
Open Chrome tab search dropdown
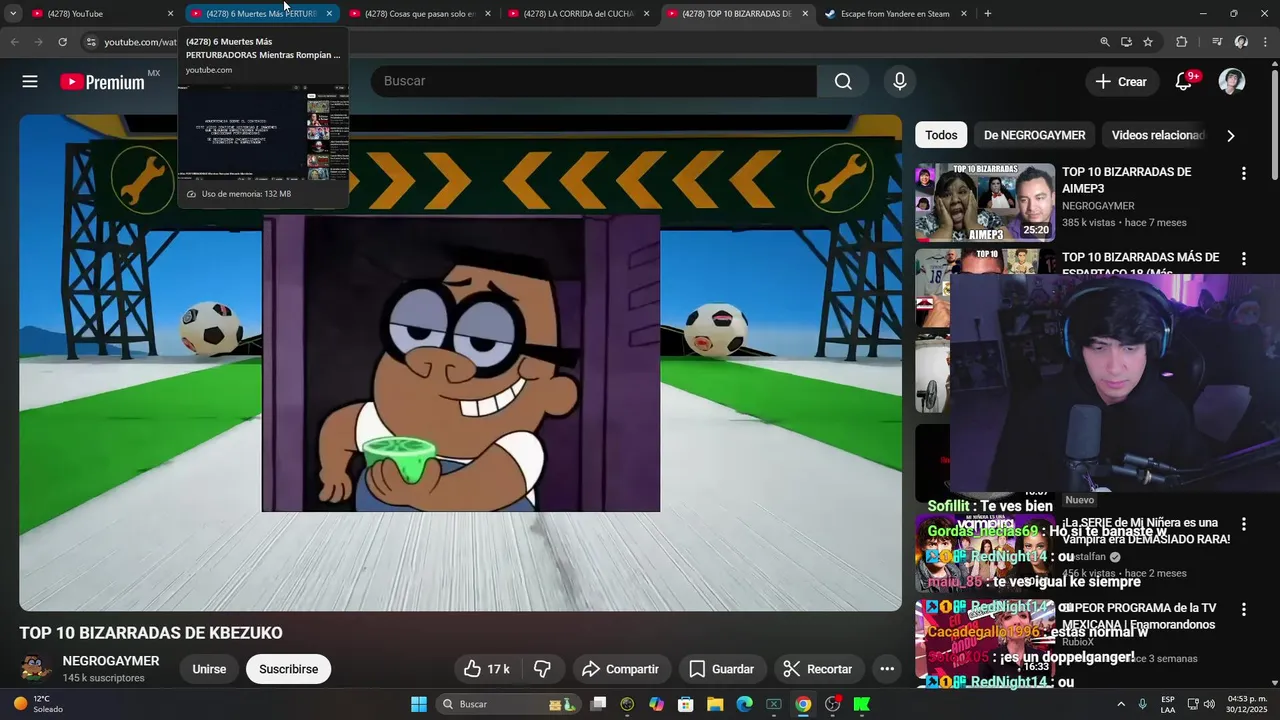(13, 14)
